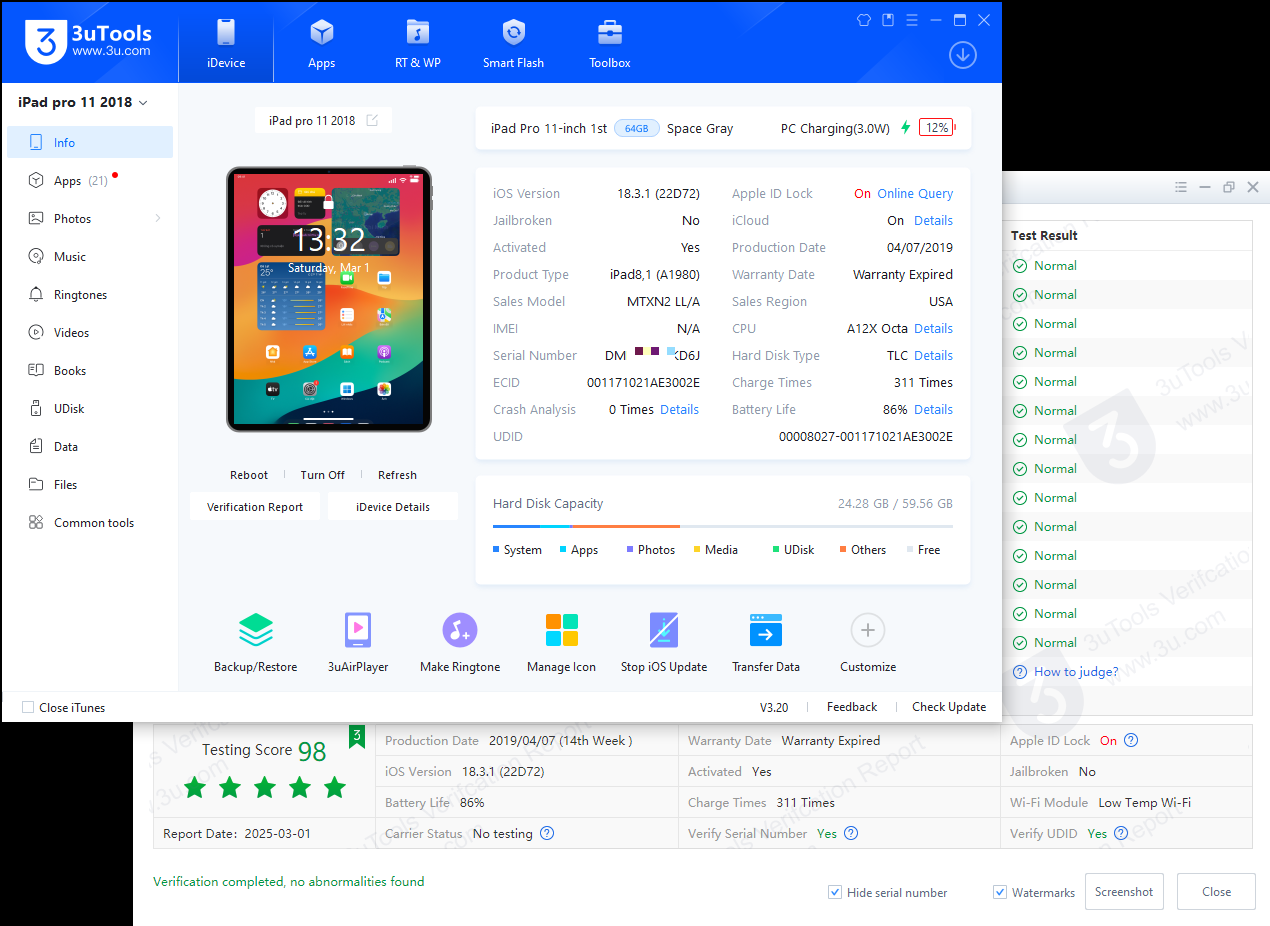Image resolution: width=1270 pixels, height=926 pixels.
Task: Switch to the iDevice tab
Action: coord(225,43)
